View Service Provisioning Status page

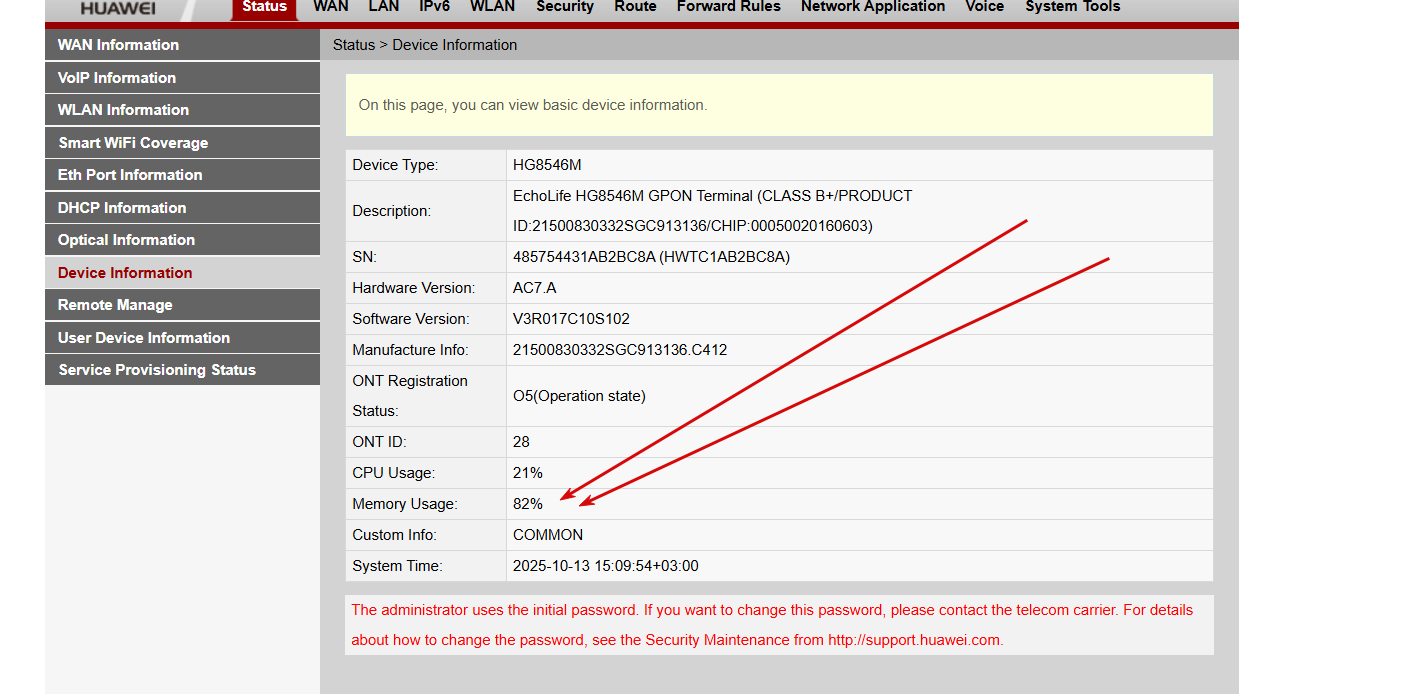pos(182,370)
